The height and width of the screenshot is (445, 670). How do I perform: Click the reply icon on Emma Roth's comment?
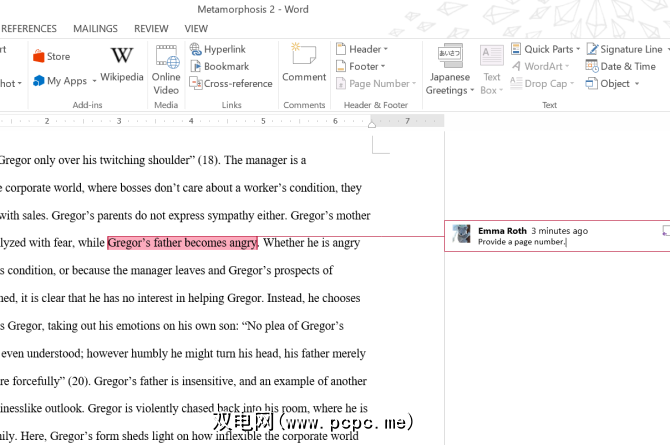coord(666,231)
